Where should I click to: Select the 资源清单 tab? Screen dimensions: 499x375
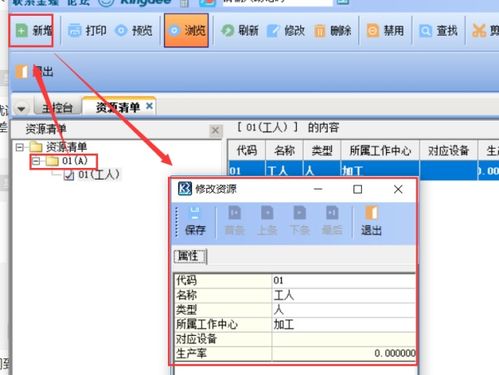tap(117, 107)
